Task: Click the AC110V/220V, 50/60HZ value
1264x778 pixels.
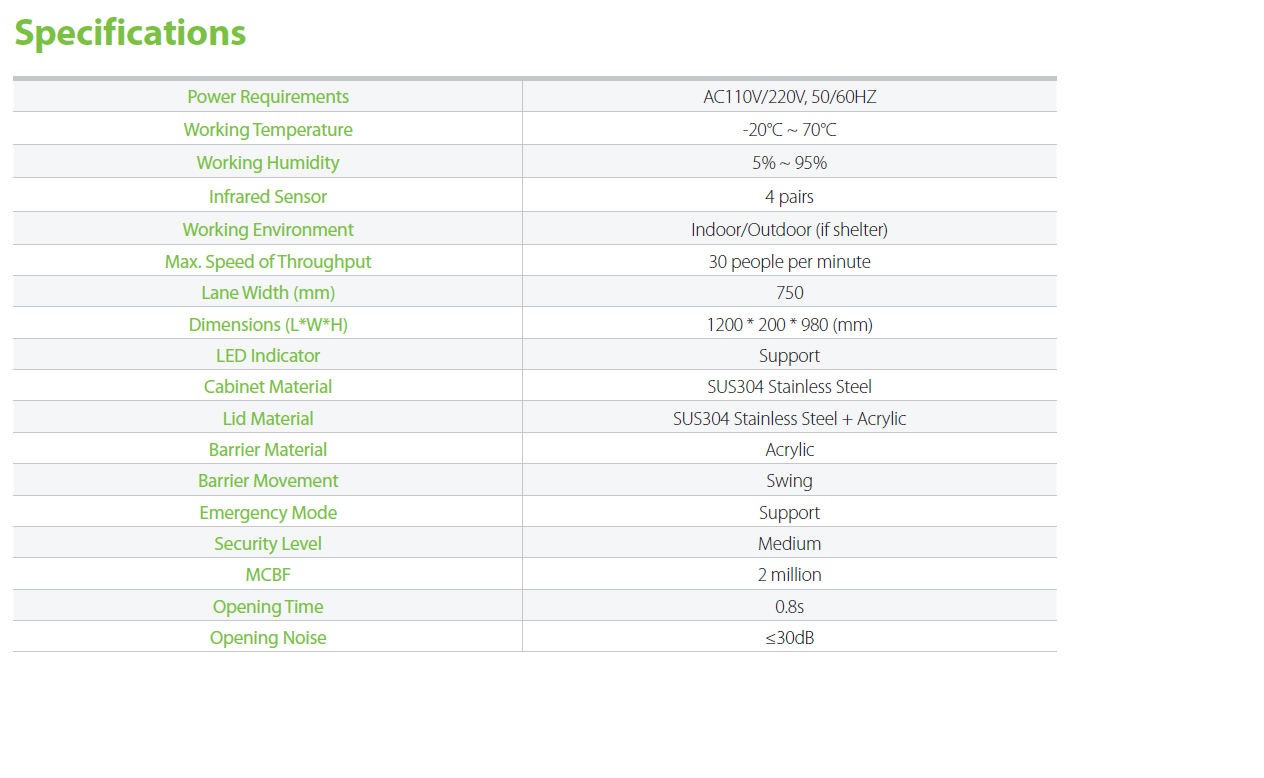Action: click(789, 97)
